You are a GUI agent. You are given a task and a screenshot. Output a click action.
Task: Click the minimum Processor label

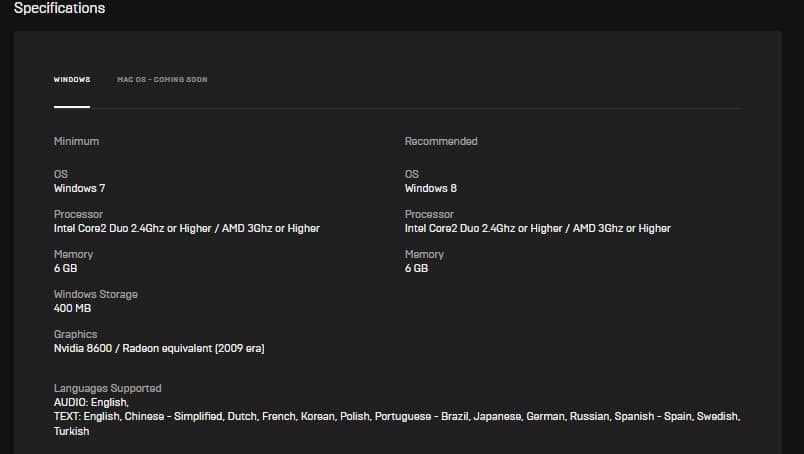78,214
